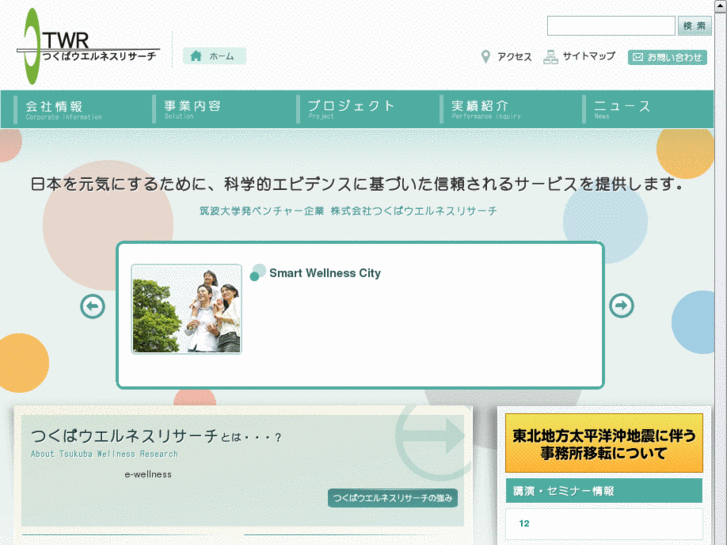Click the envelope contact icon
727x545 pixels.
click(638, 58)
